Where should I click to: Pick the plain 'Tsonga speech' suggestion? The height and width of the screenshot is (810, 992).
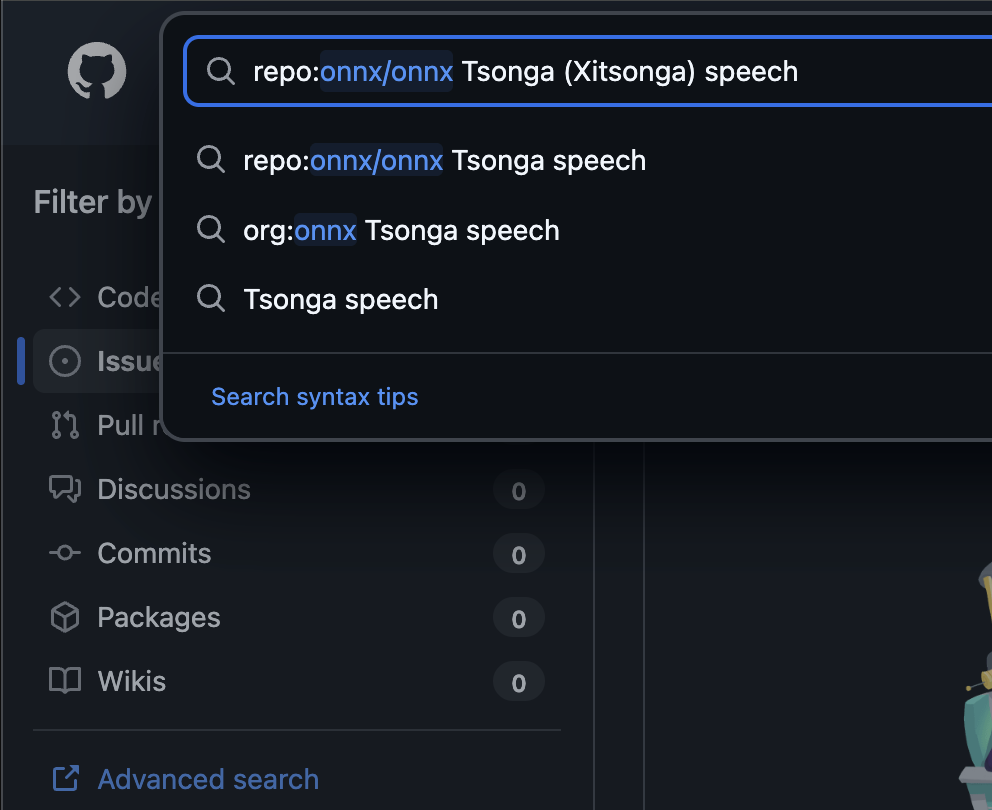coord(340,300)
